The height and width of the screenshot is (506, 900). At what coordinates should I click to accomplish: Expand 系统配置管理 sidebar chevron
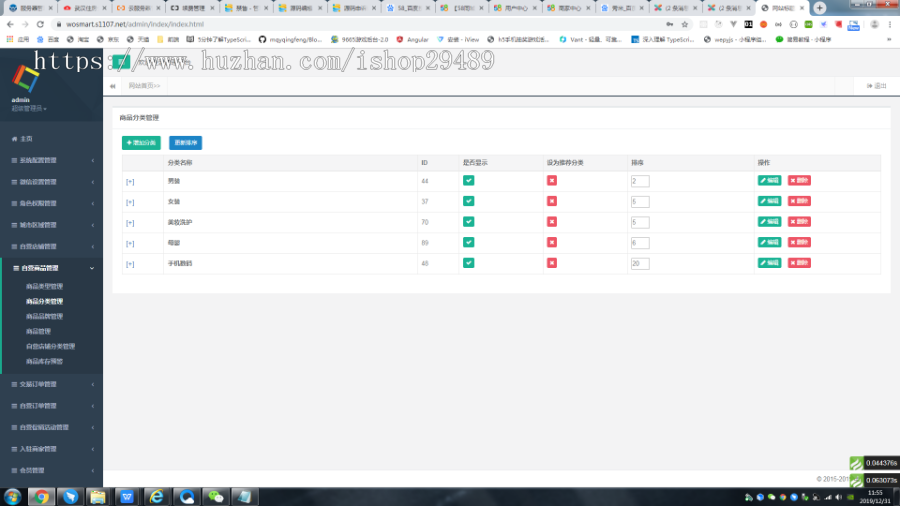pos(92,161)
